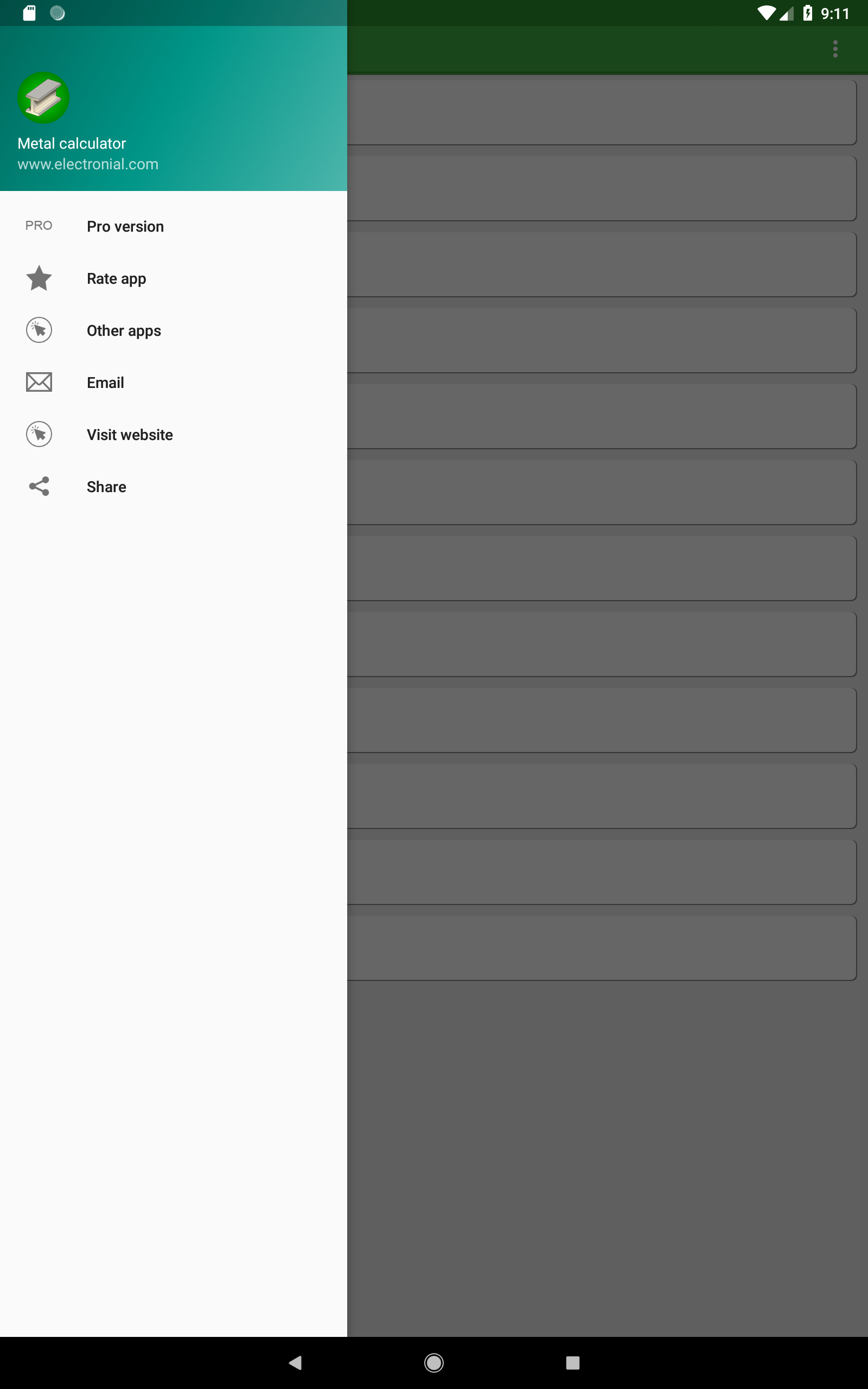The height and width of the screenshot is (1389, 868).
Task: Click the cursor icon beside Visit website
Action: click(x=39, y=434)
